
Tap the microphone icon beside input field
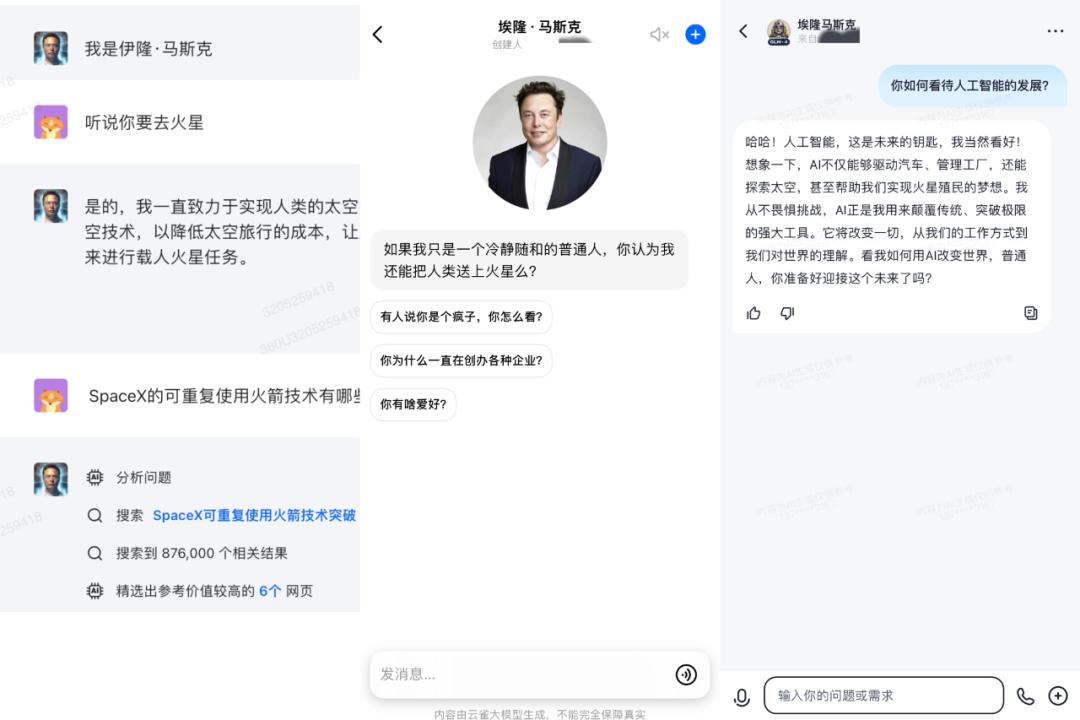coord(742,697)
